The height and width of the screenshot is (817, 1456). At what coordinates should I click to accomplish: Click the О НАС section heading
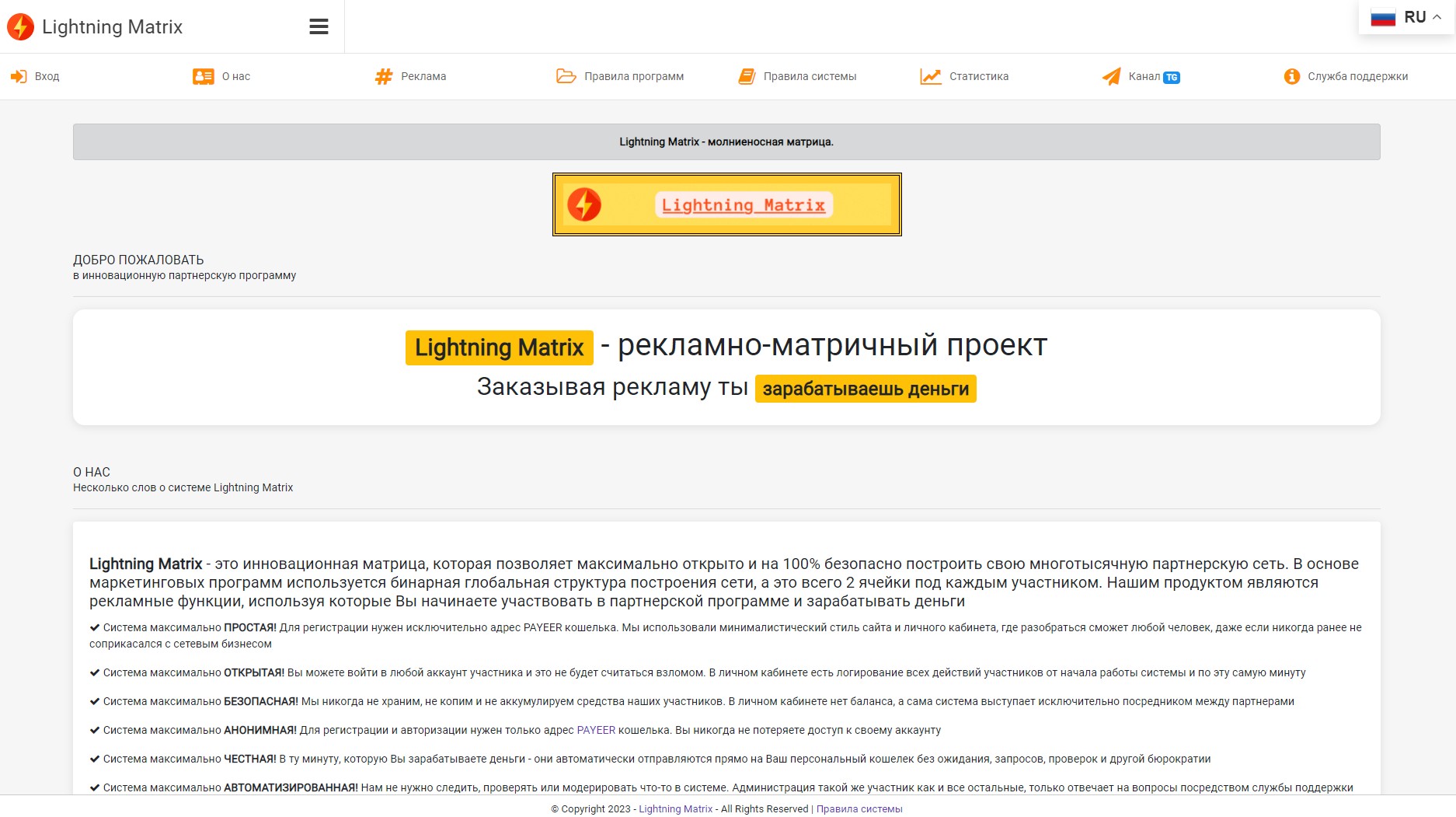92,472
